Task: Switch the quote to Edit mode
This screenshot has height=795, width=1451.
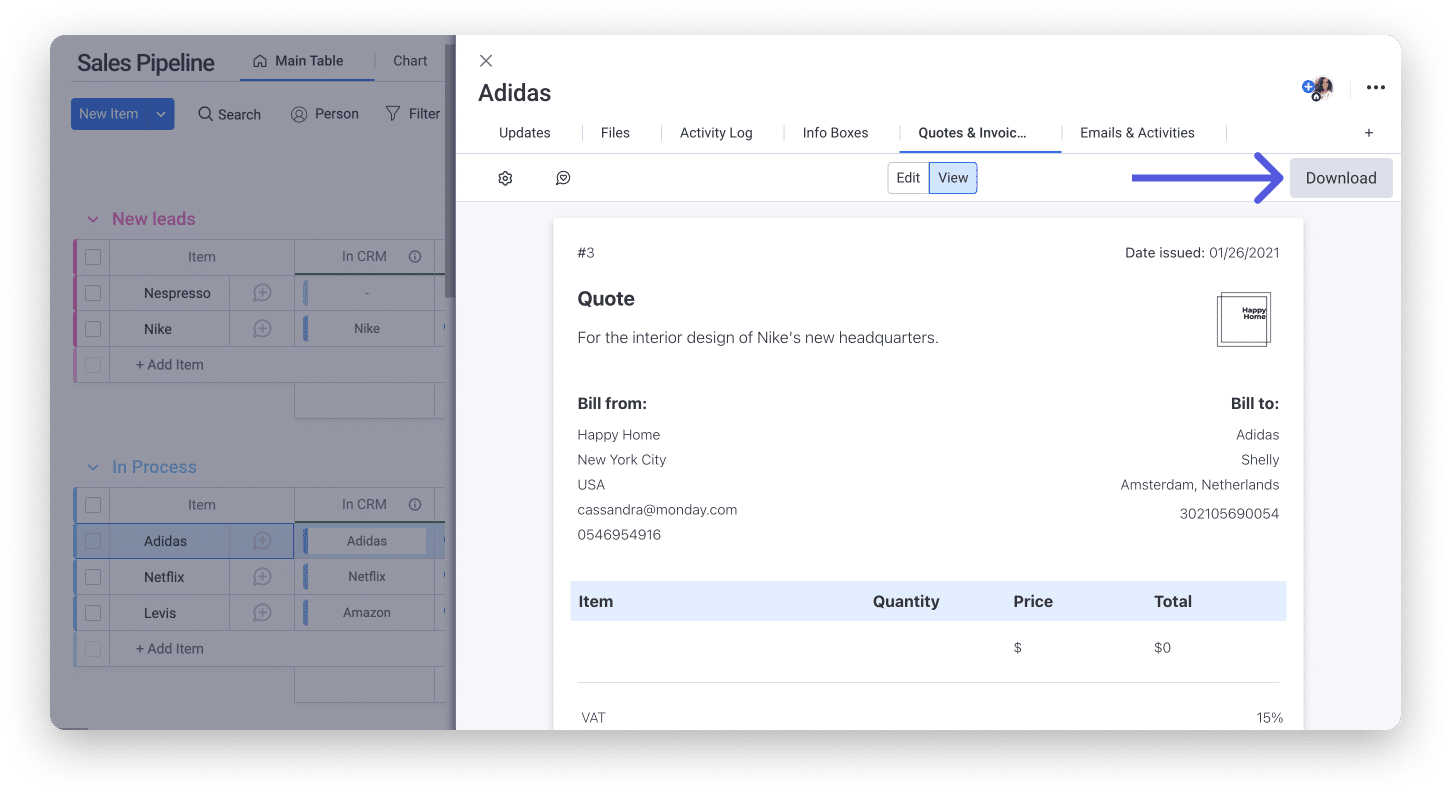Action: point(908,178)
